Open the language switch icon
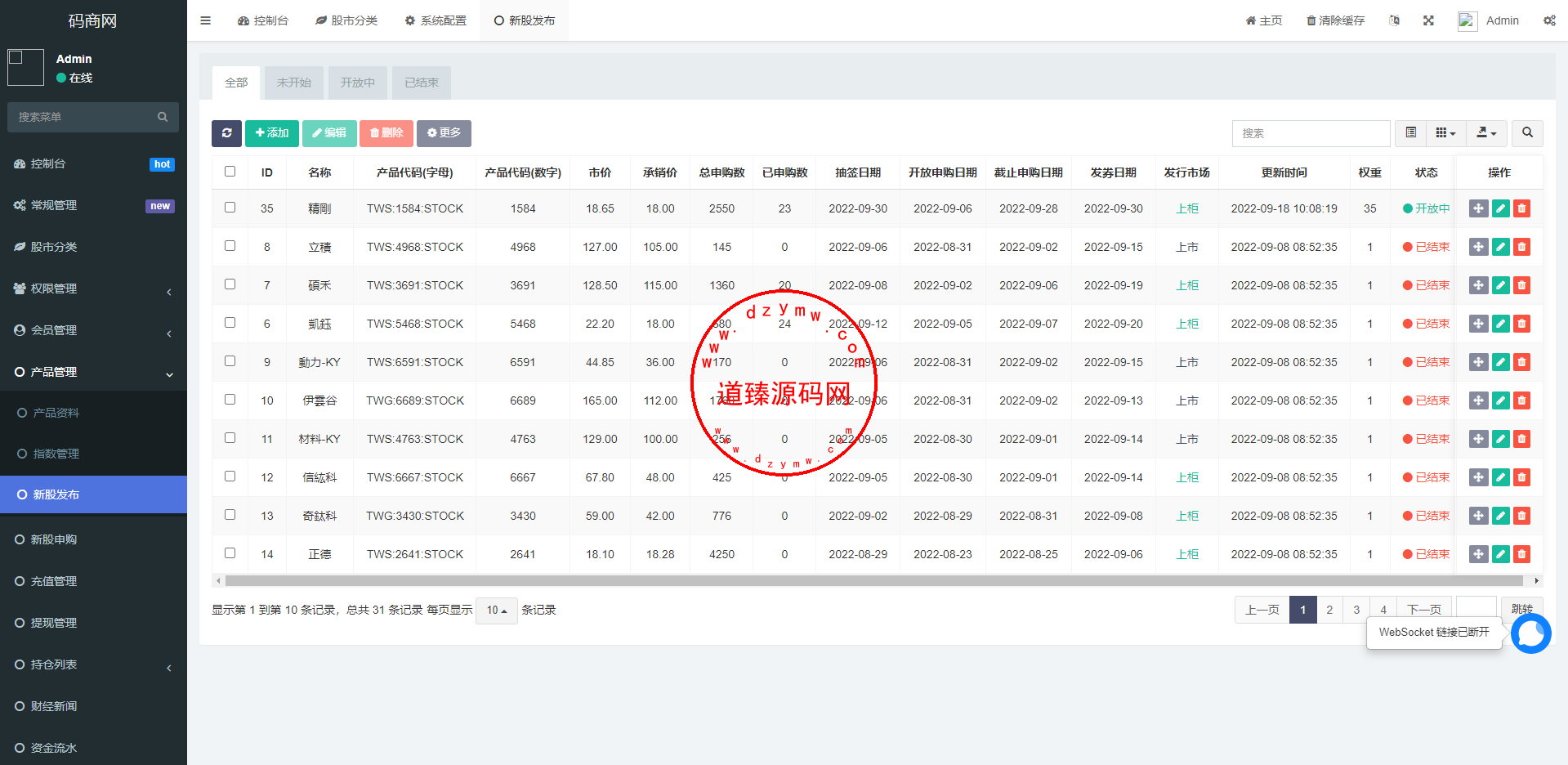 coord(1394,20)
